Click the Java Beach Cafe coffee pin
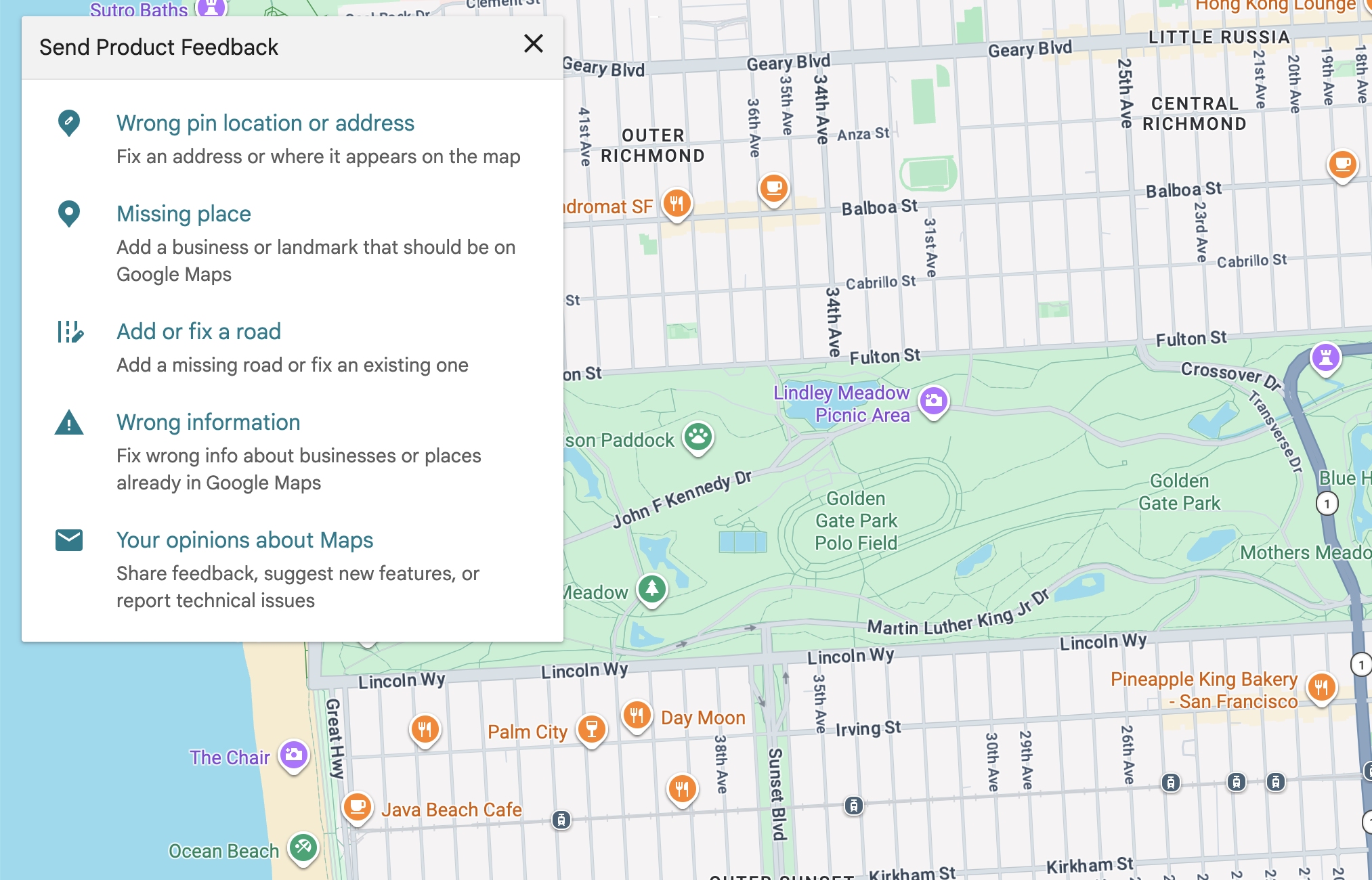Viewport: 1372px width, 880px height. click(358, 808)
